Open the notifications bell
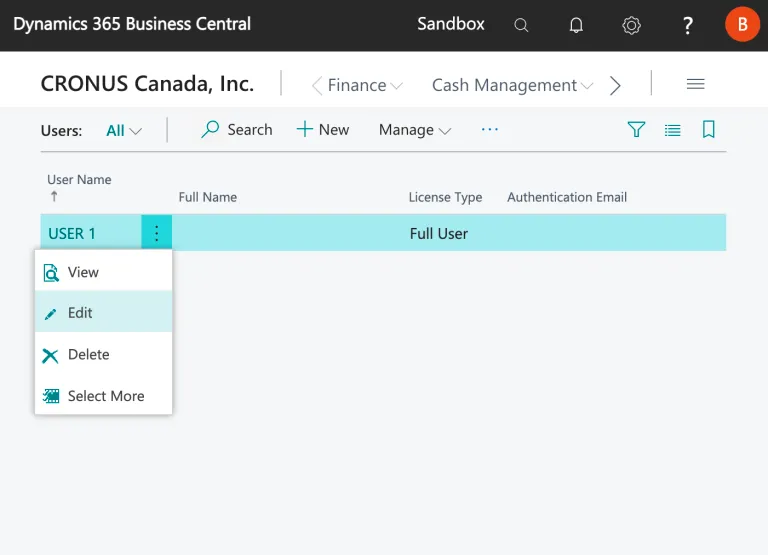768x555 pixels. coord(576,25)
